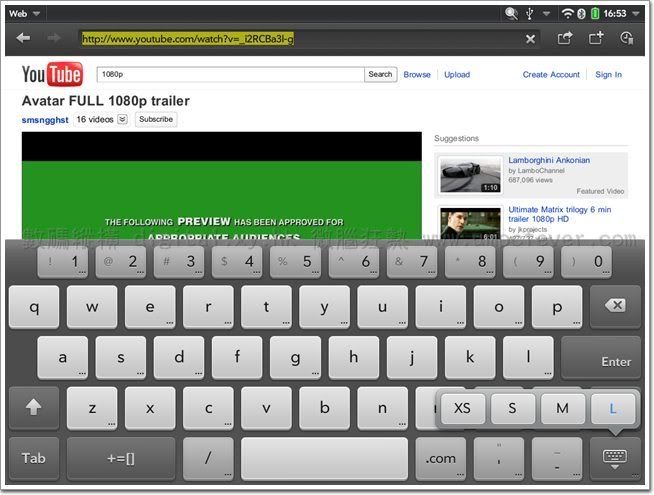Tap the add bookmark icon
This screenshot has height=495, width=654.
[x=596, y=38]
